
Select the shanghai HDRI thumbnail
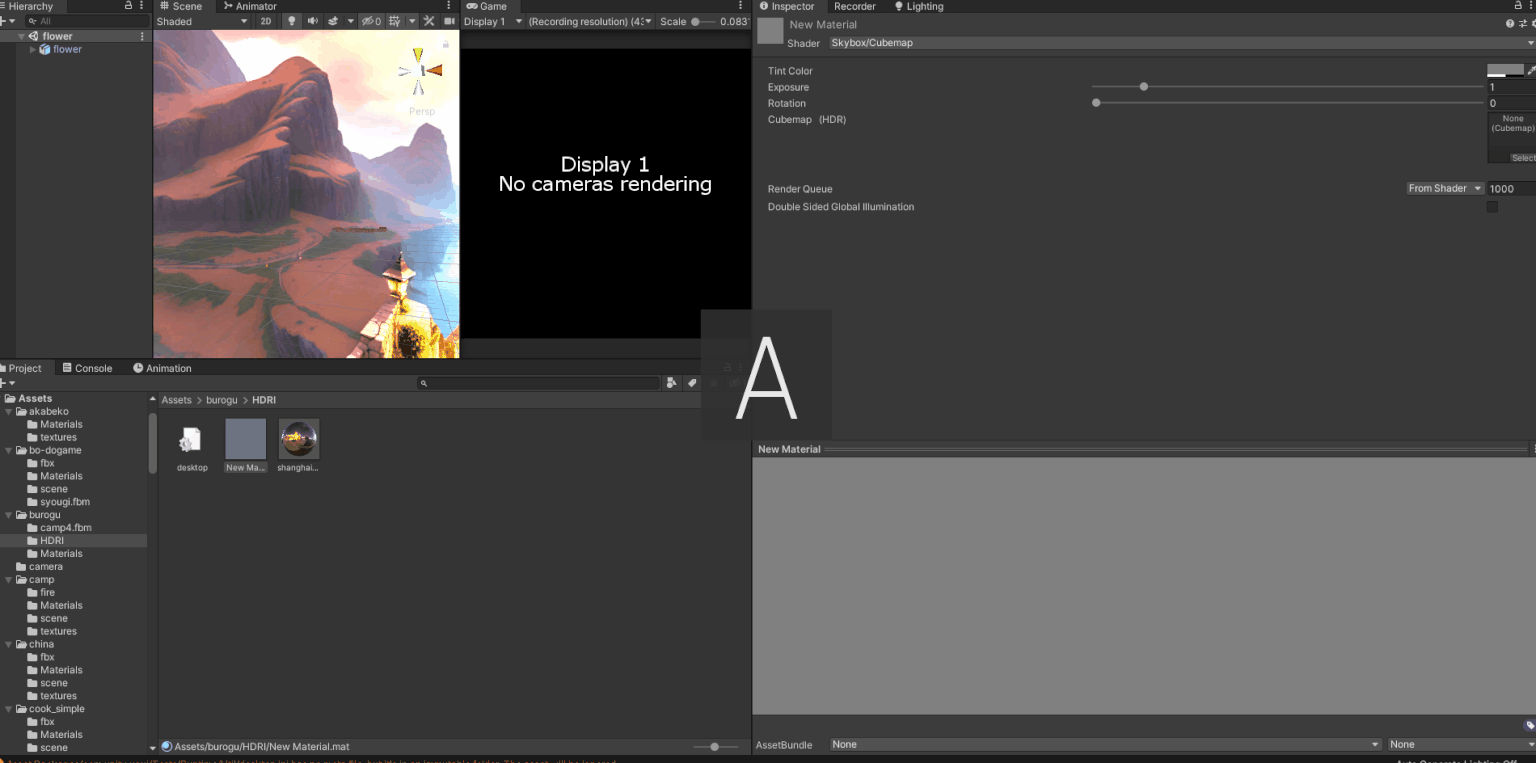[x=298, y=440]
